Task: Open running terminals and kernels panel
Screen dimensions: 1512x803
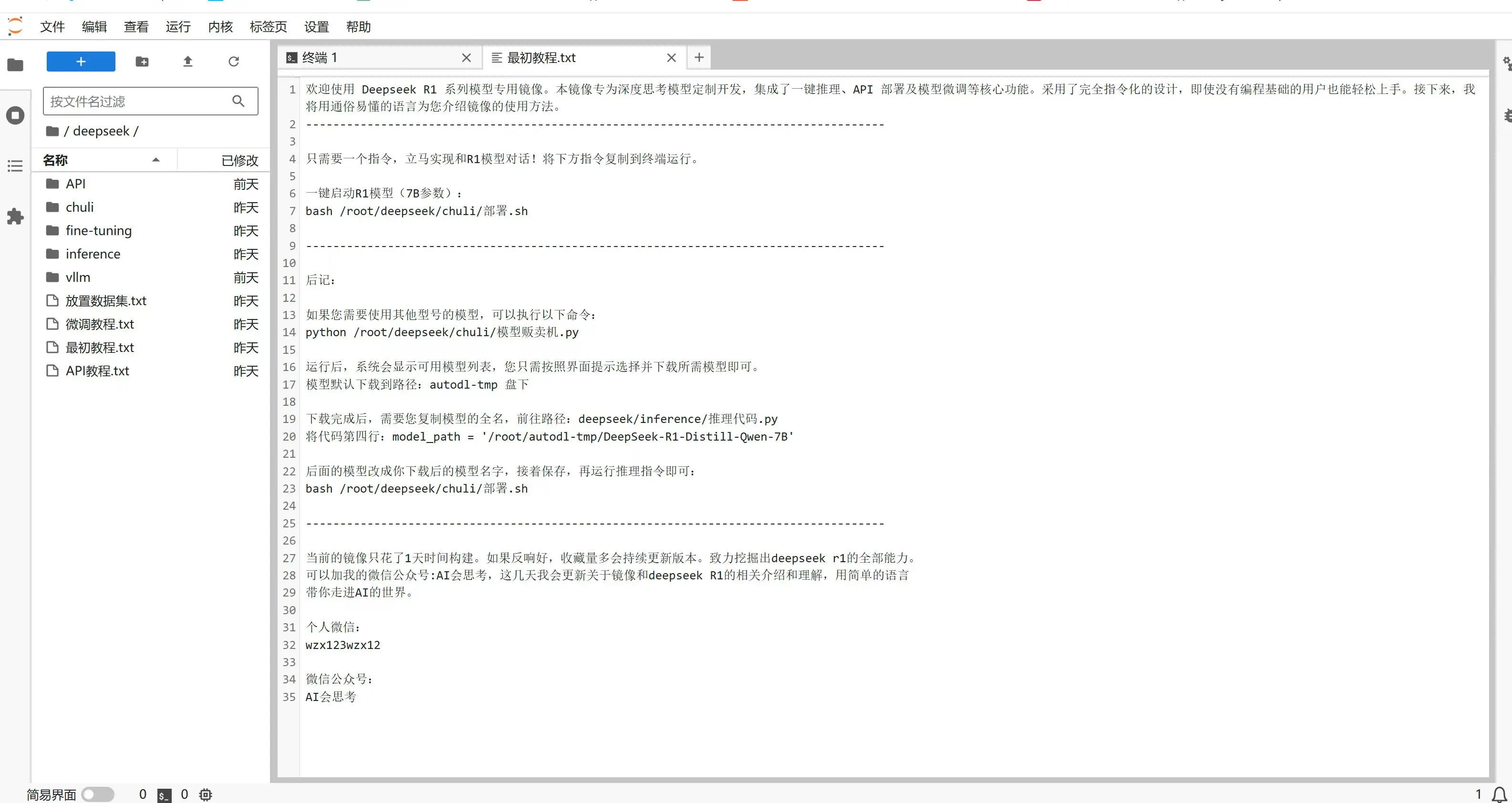Action: click(15, 115)
